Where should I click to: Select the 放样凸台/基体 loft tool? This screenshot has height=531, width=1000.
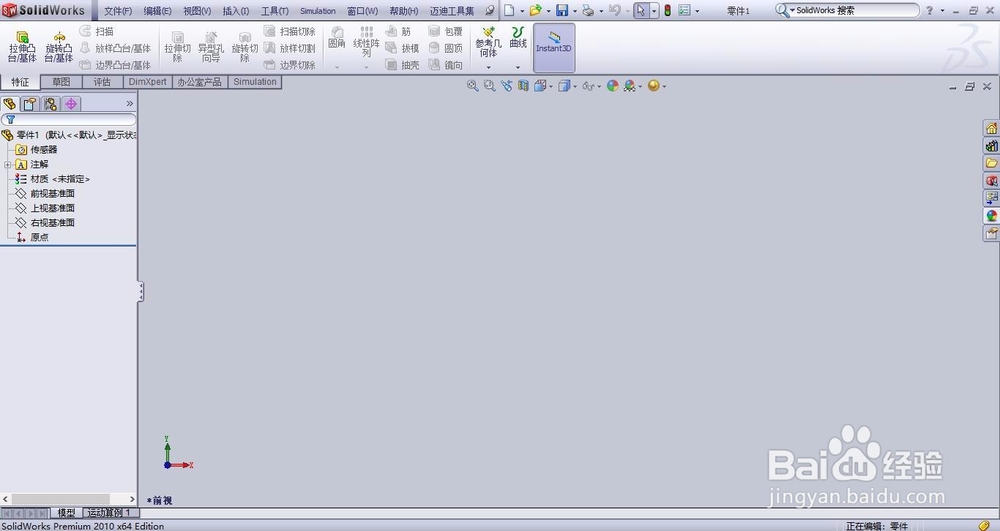[x=115, y=48]
